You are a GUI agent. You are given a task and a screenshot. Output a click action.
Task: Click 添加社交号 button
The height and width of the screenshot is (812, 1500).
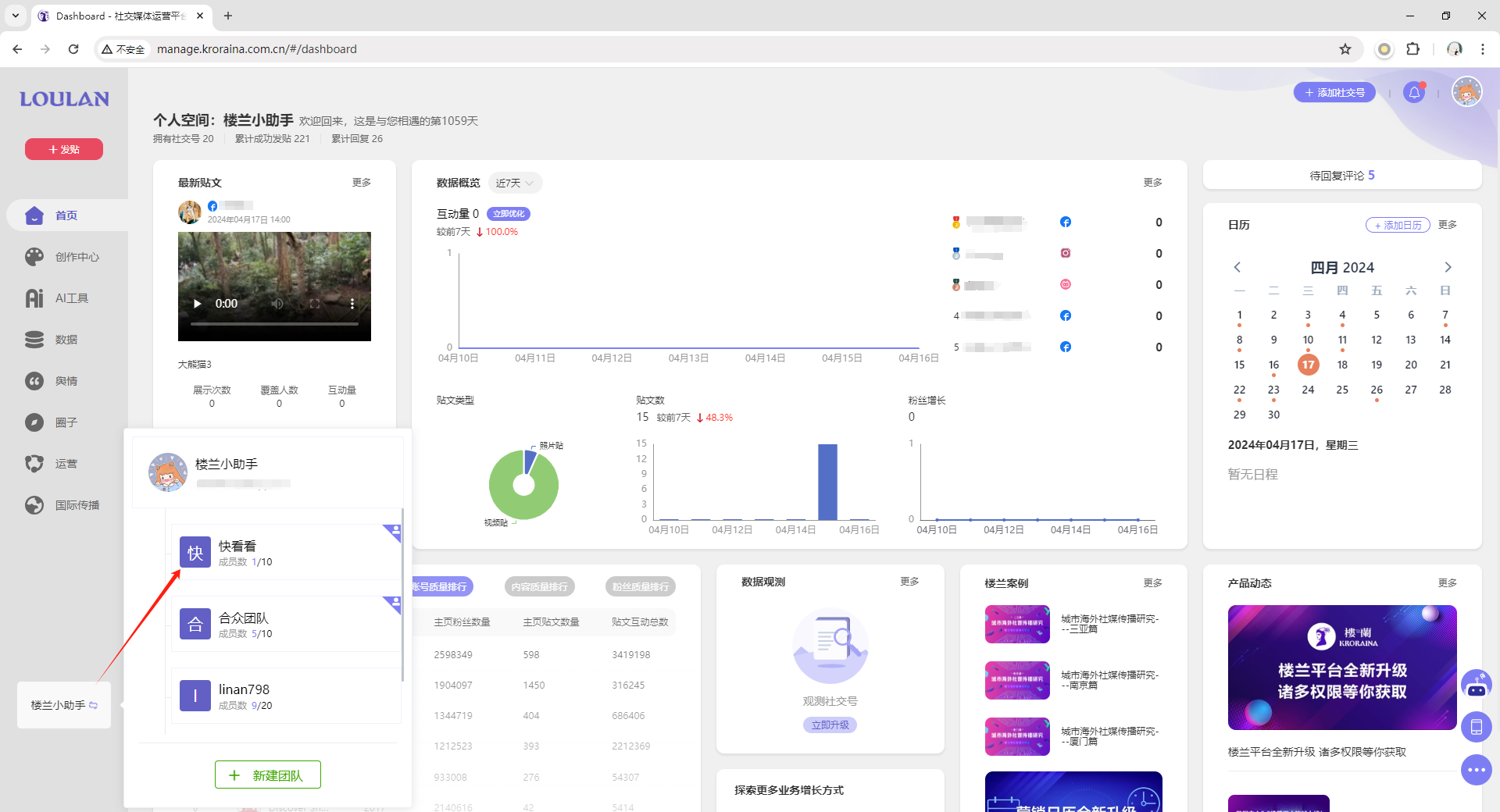coord(1334,93)
